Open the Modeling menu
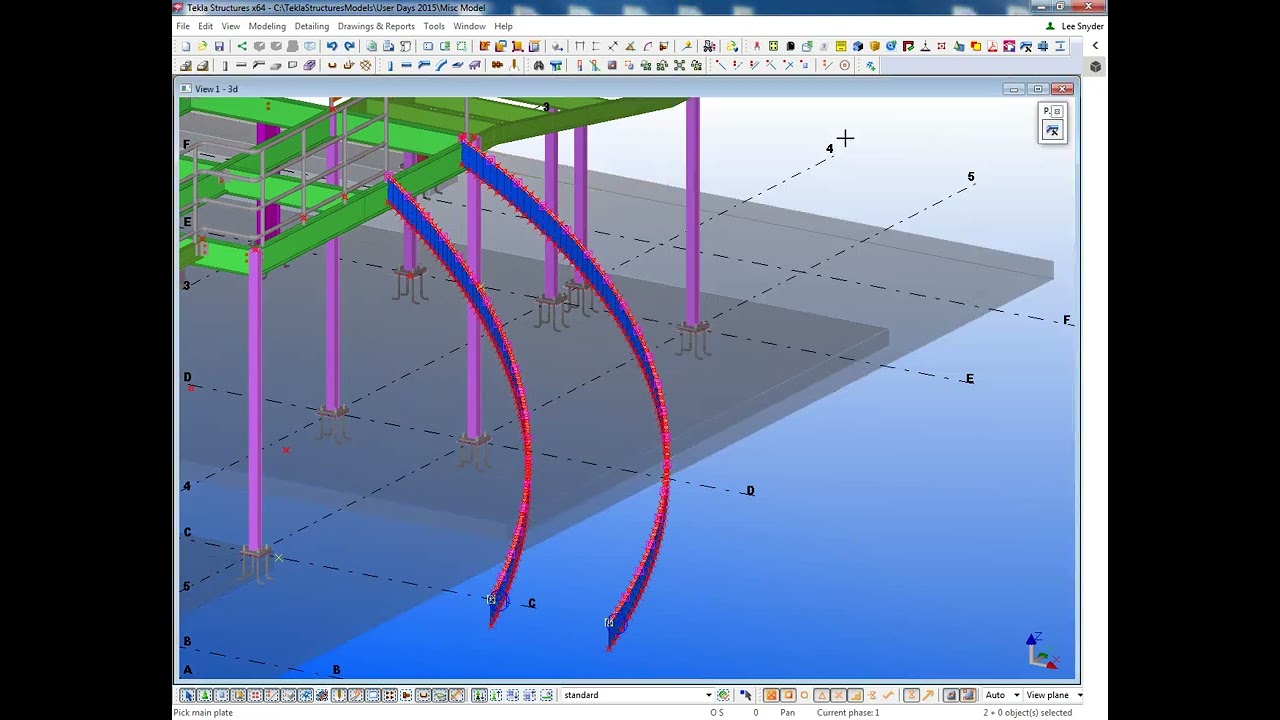 [267, 26]
